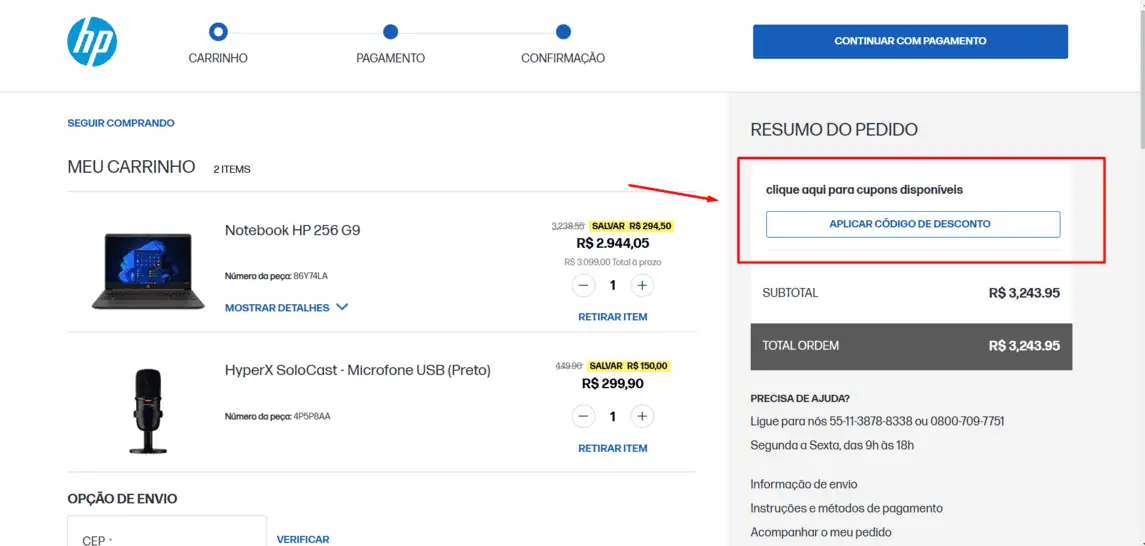Click Aplicar Código de Desconto button

(913, 224)
